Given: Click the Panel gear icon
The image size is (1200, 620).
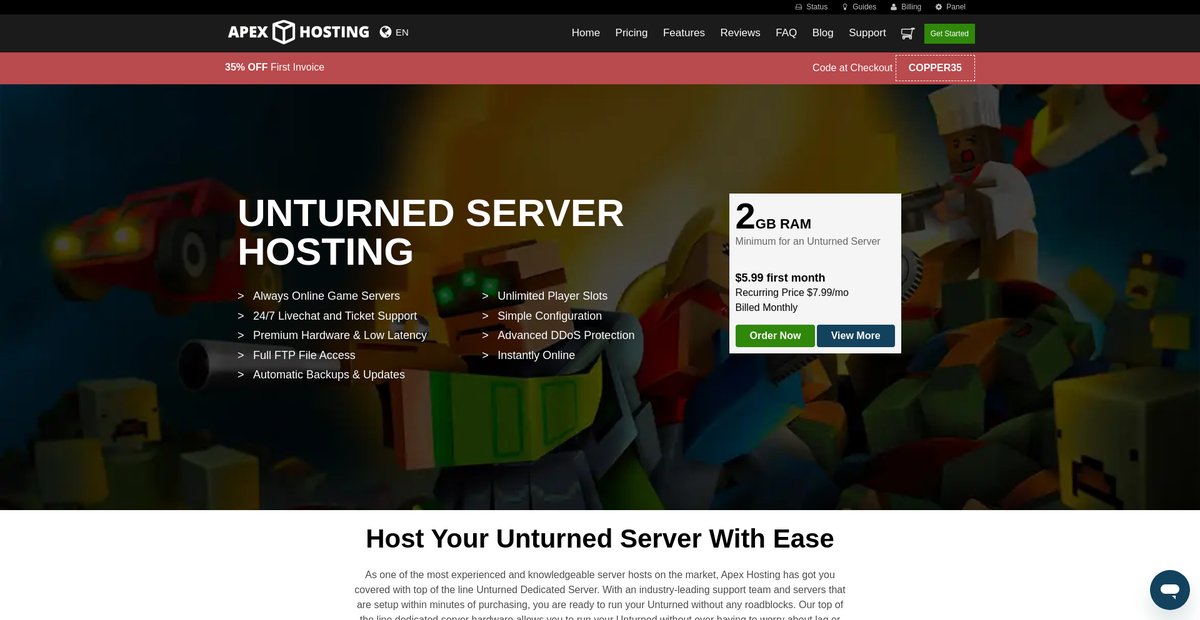Looking at the screenshot, I should pyautogui.click(x=939, y=7).
